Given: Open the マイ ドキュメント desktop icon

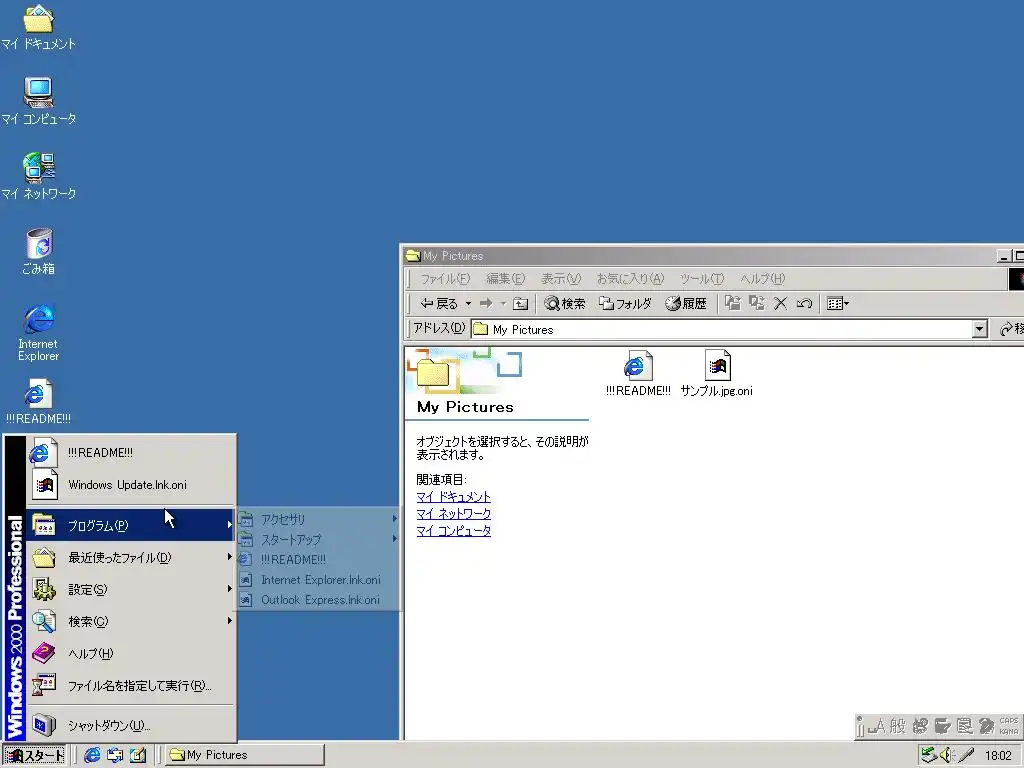Looking at the screenshot, I should coord(39,27).
